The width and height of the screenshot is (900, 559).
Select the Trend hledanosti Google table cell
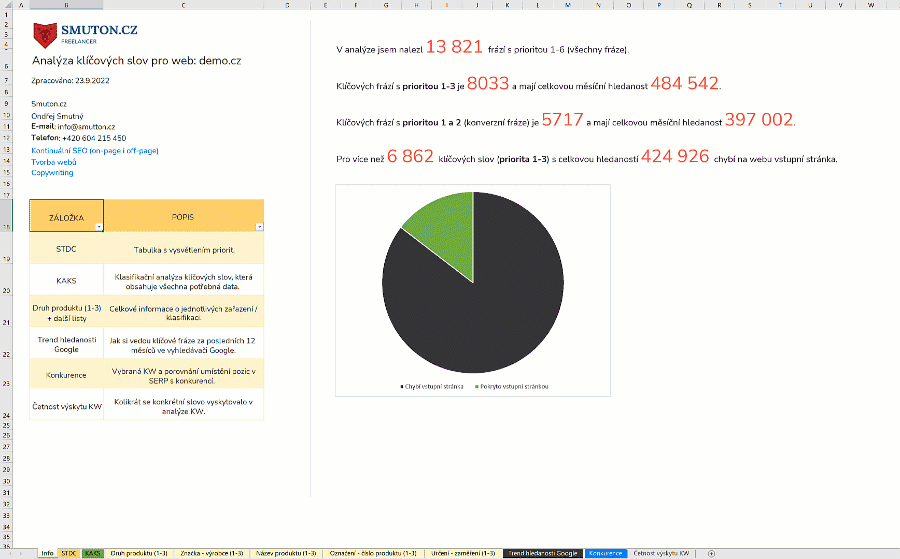[67, 343]
